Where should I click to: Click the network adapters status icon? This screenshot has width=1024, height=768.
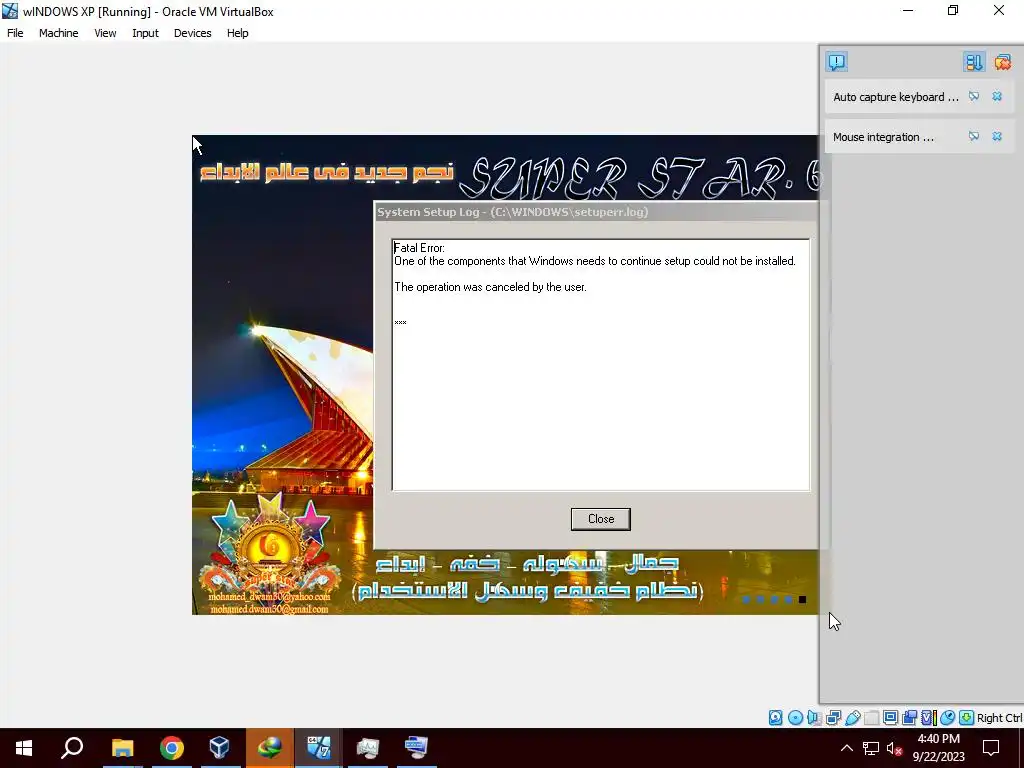833,718
